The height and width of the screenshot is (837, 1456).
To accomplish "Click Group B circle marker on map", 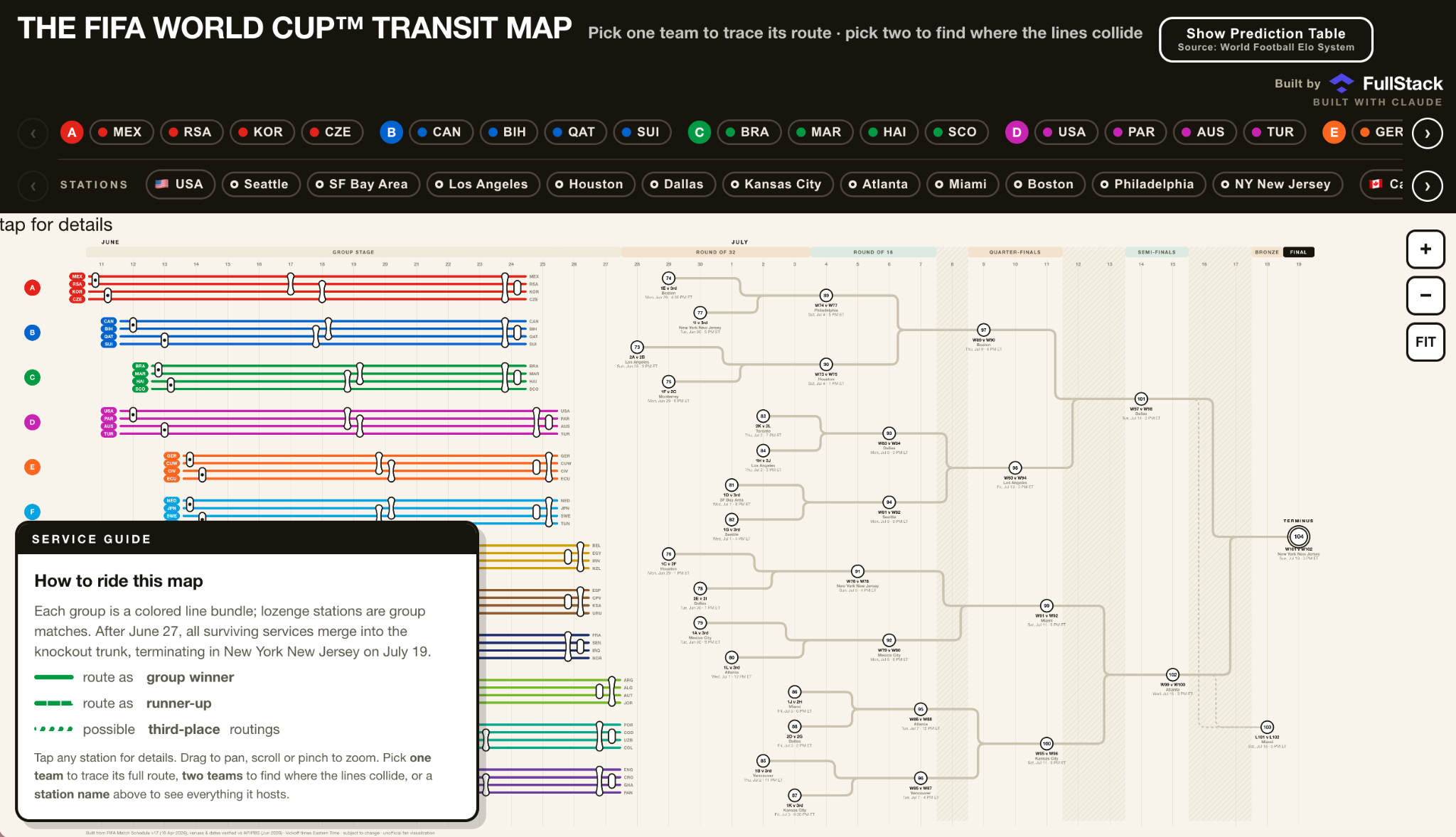I will [32, 333].
